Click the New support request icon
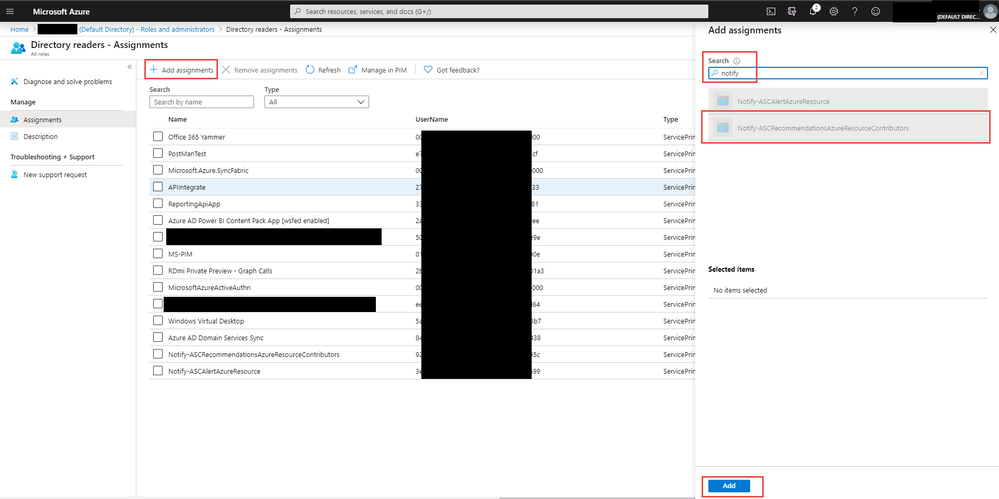Viewport: 999px width, 499px height. click(14, 175)
